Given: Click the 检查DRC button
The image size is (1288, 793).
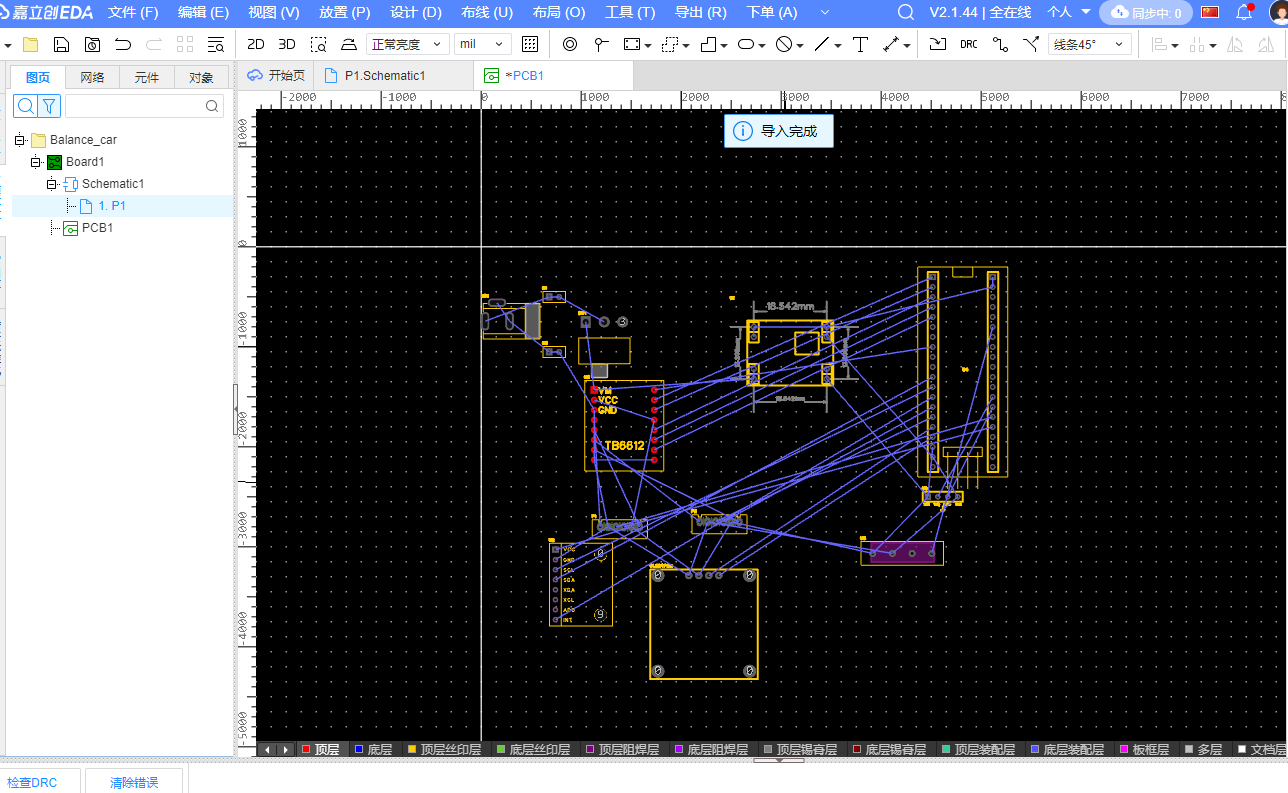Looking at the screenshot, I should (x=32, y=782).
